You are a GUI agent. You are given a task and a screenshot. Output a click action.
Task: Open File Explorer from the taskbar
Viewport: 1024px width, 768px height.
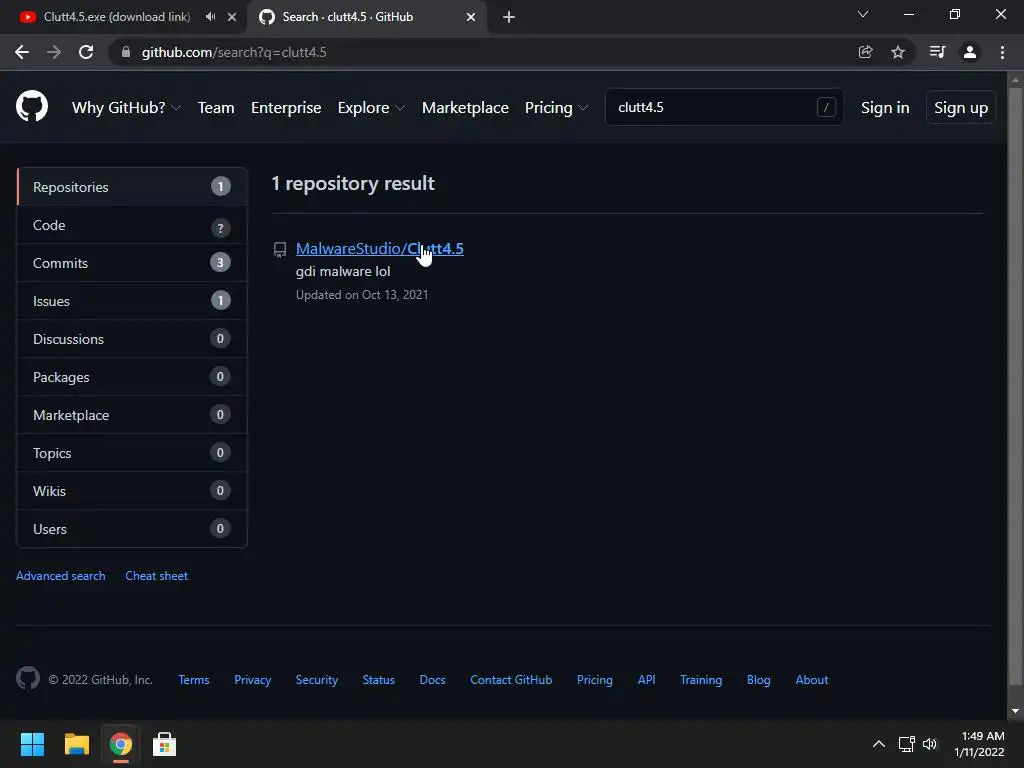(76, 744)
